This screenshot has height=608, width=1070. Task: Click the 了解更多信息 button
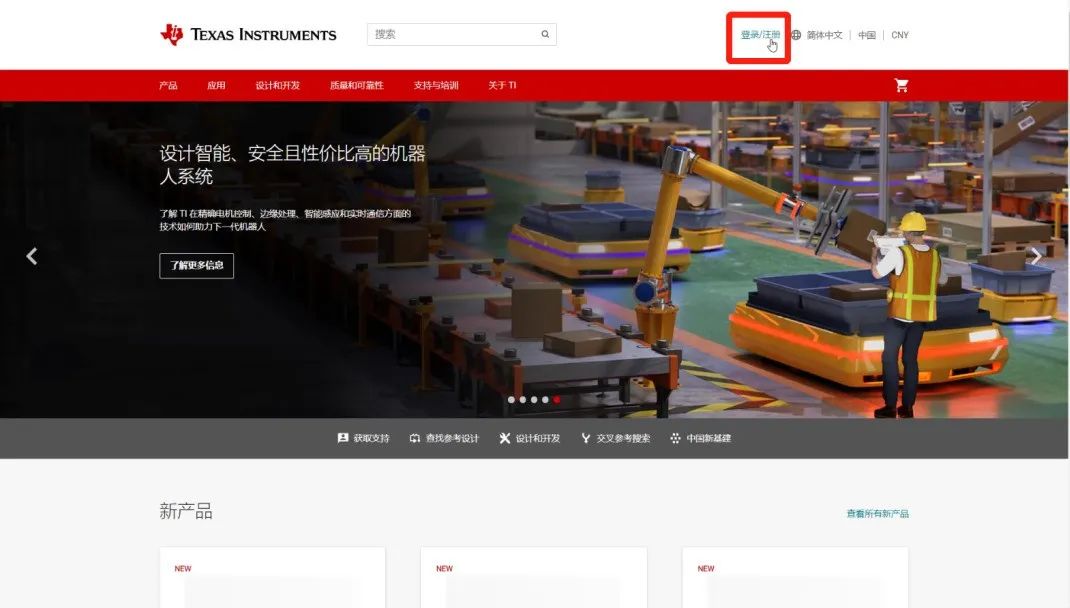click(x=196, y=265)
